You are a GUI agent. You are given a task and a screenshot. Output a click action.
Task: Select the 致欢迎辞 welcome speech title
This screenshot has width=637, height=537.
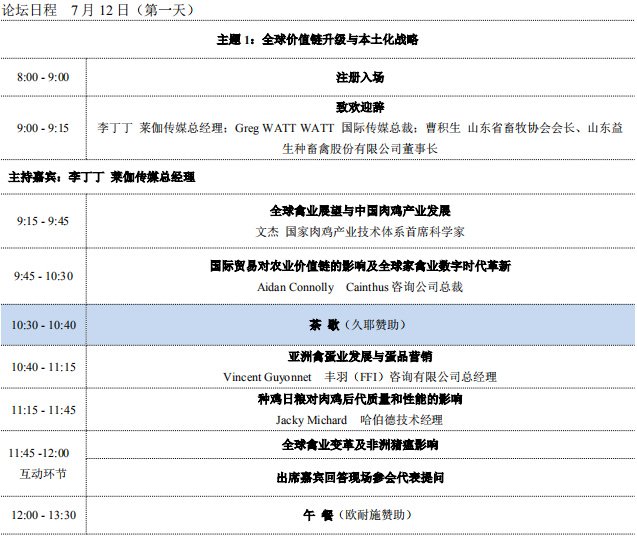tap(359, 107)
